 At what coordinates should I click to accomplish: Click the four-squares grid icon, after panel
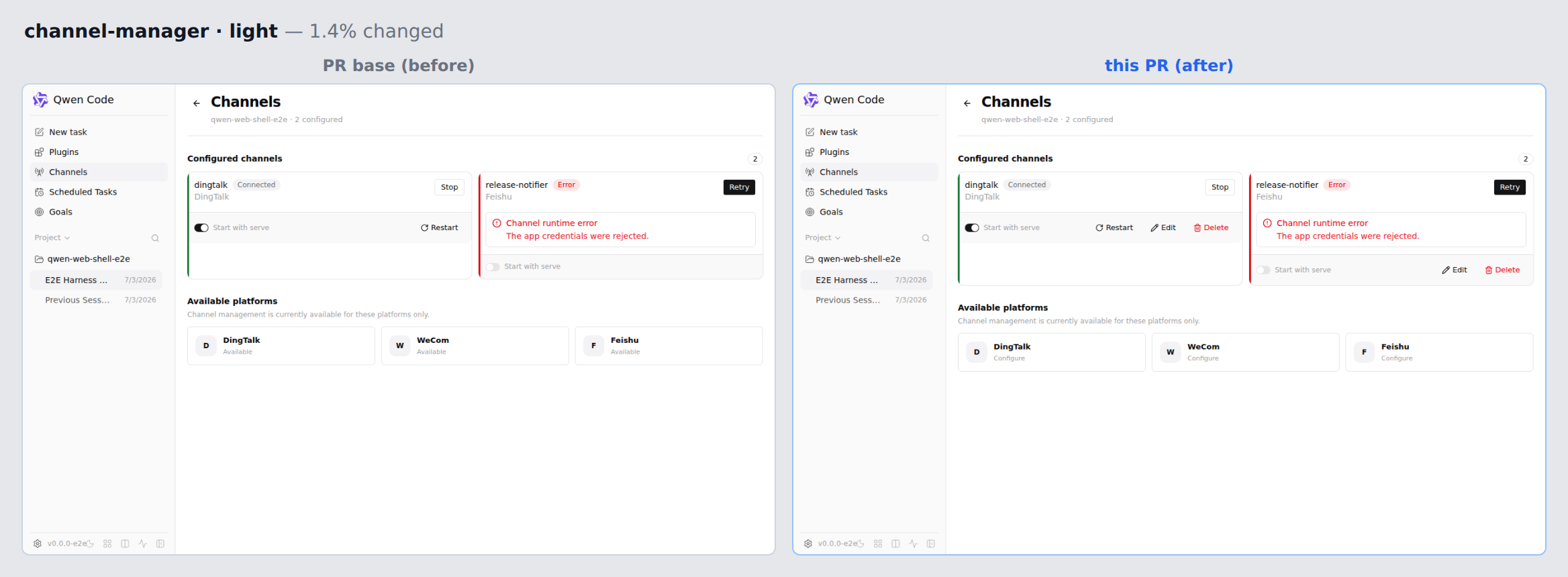pyautogui.click(x=878, y=543)
